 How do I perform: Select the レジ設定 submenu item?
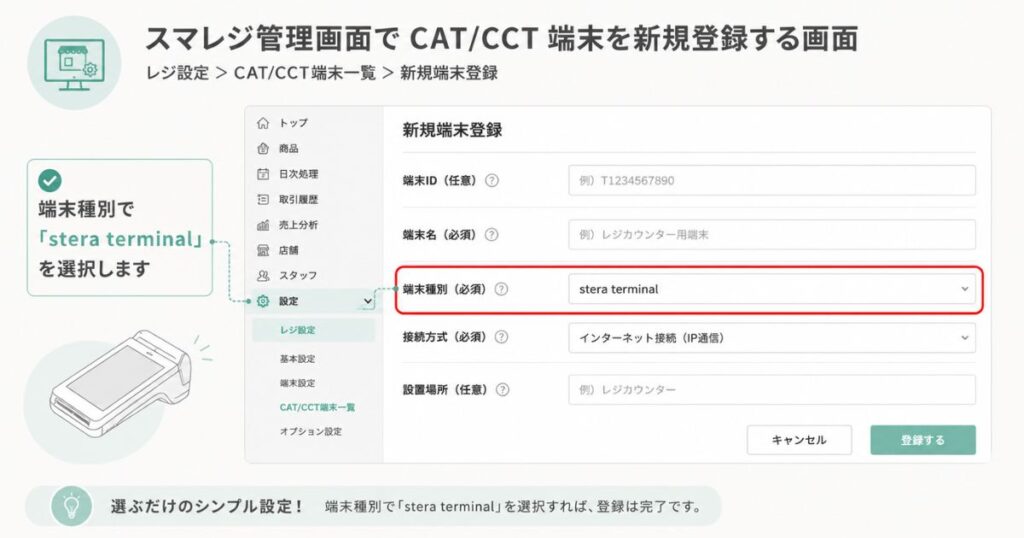tap(314, 330)
